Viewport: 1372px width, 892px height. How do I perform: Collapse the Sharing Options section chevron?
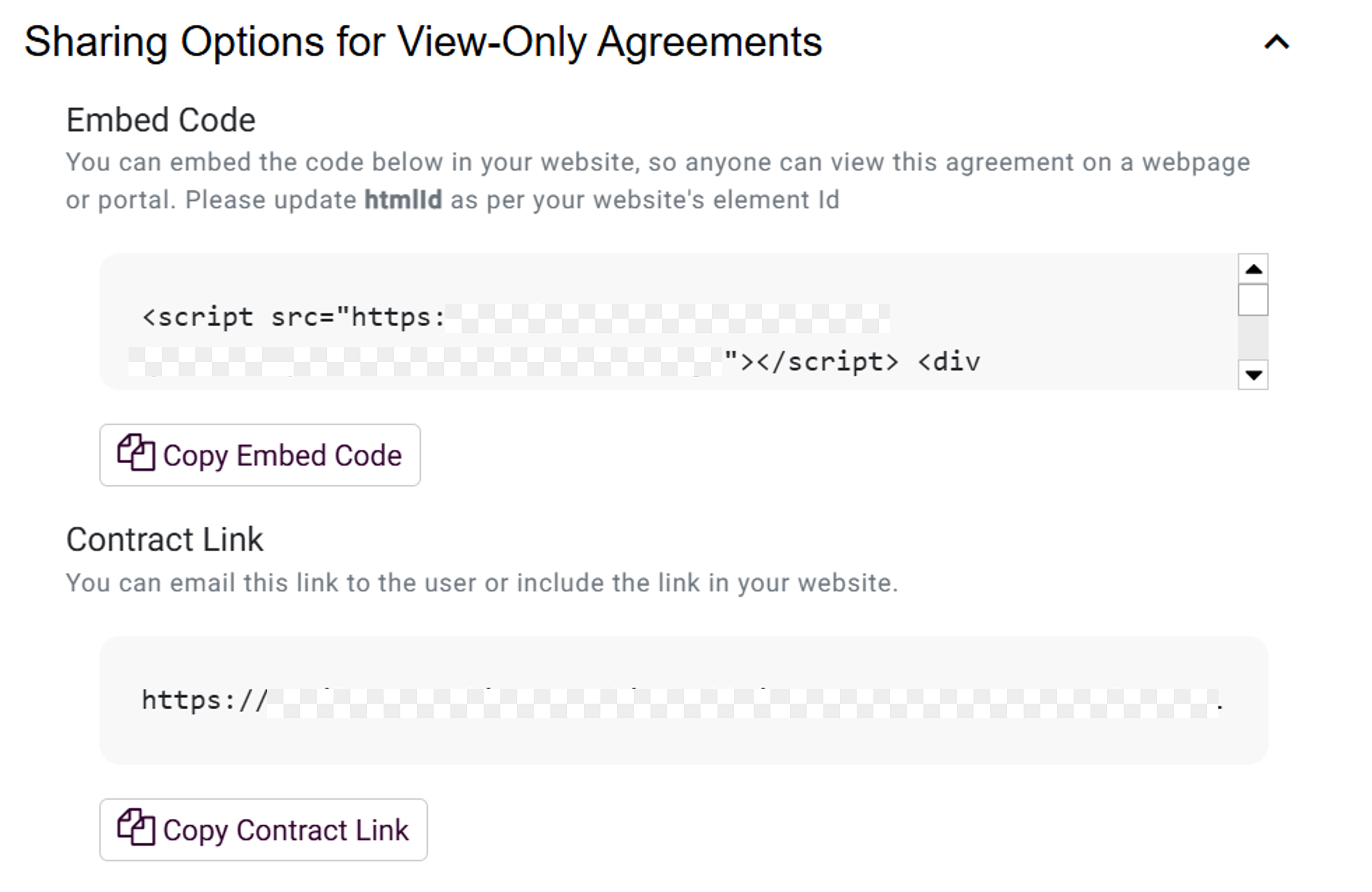click(x=1276, y=42)
